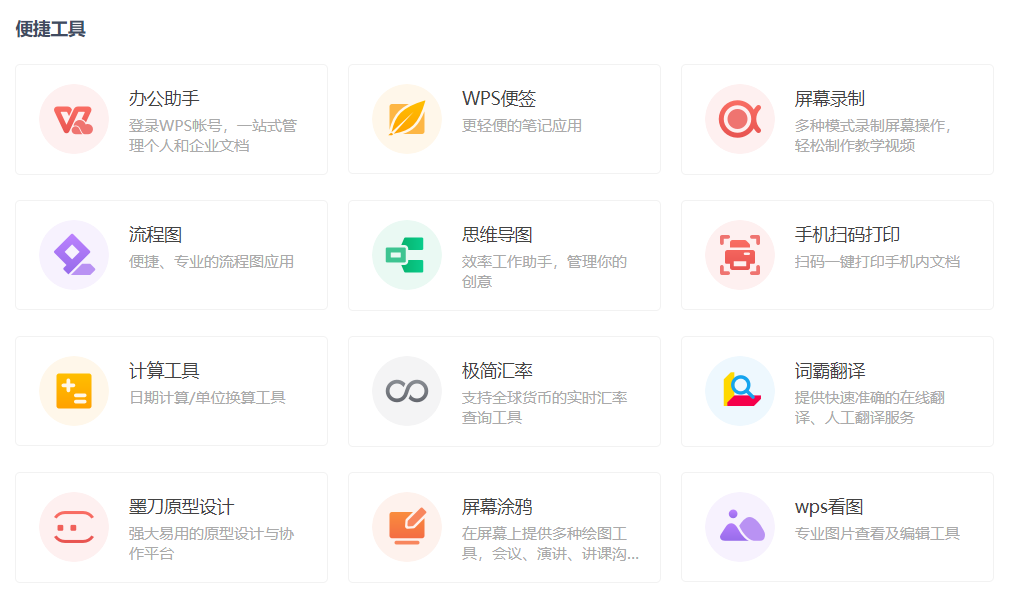Click the 办公助手 red WPS icon
Image resolution: width=1010 pixels, height=608 pixels.
74,119
